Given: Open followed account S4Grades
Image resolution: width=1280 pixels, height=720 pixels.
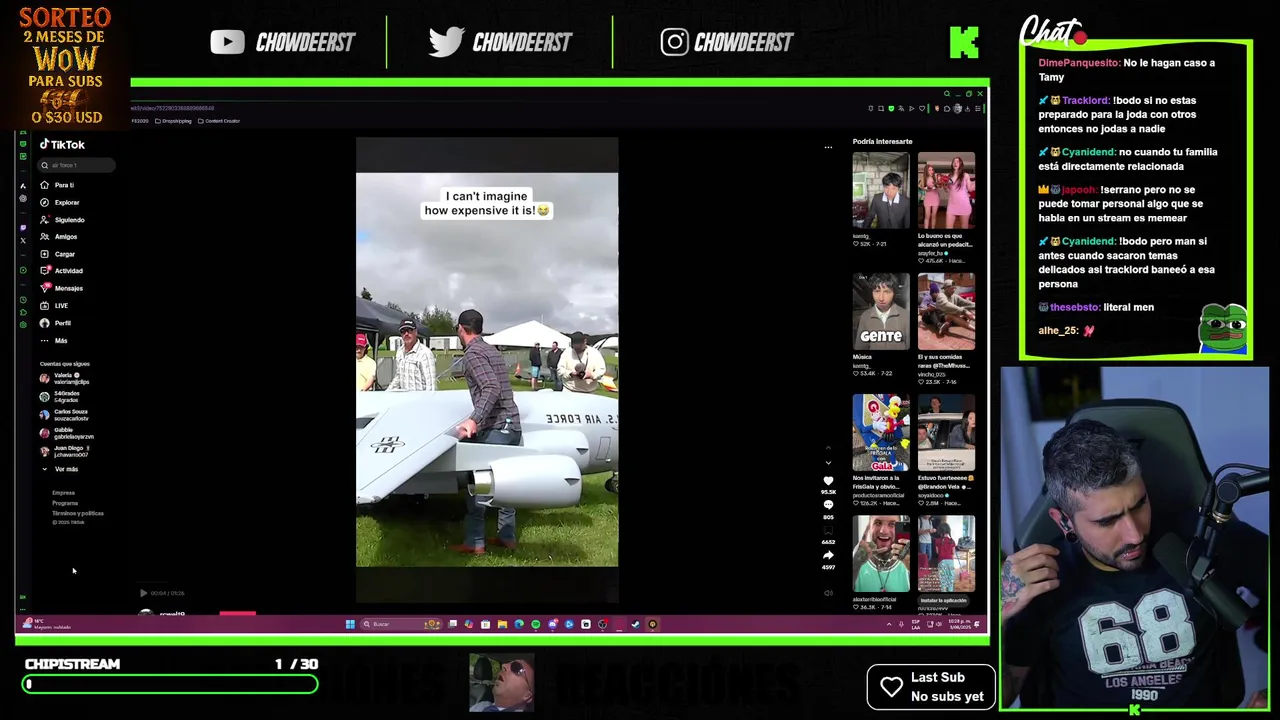Looking at the screenshot, I should 62,397.
